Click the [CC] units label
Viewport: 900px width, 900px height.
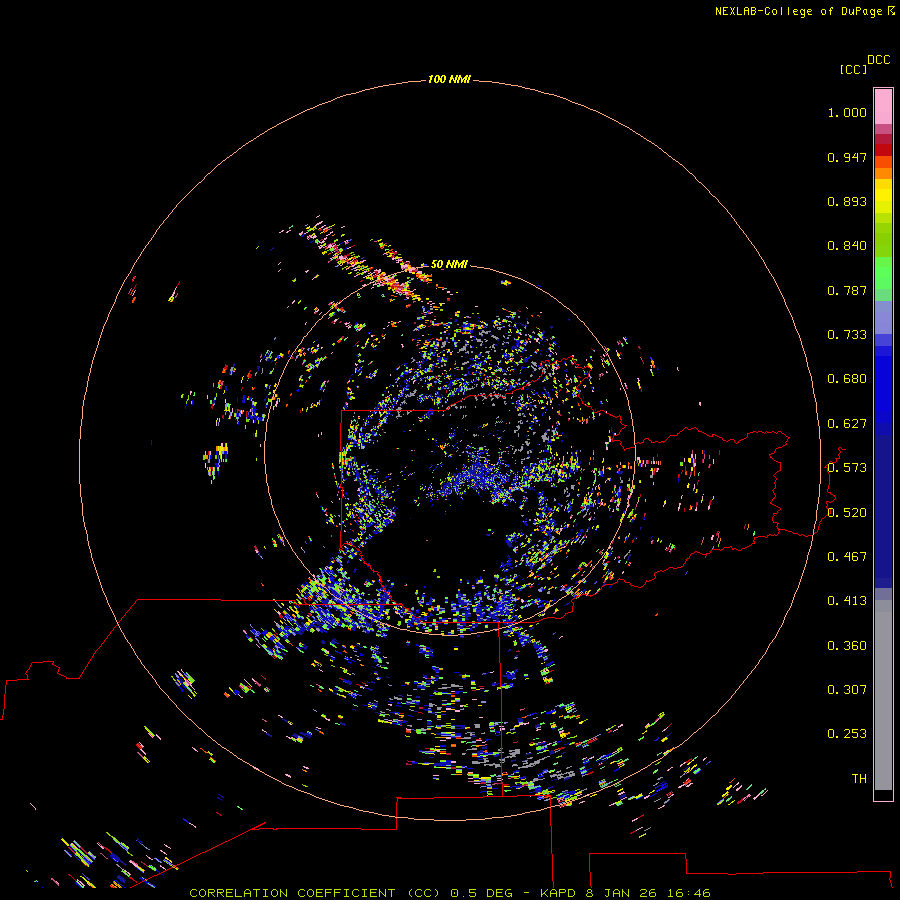(853, 69)
